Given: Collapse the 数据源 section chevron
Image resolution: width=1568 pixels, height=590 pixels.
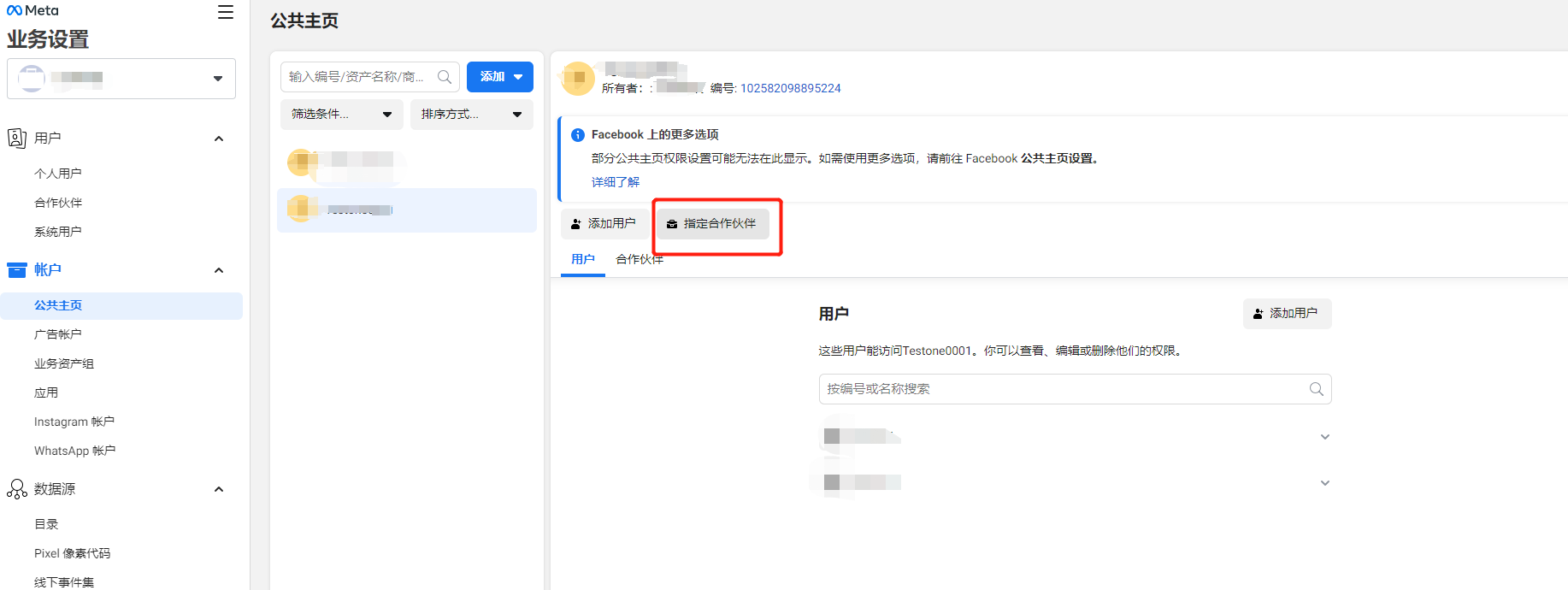Looking at the screenshot, I should [219, 489].
